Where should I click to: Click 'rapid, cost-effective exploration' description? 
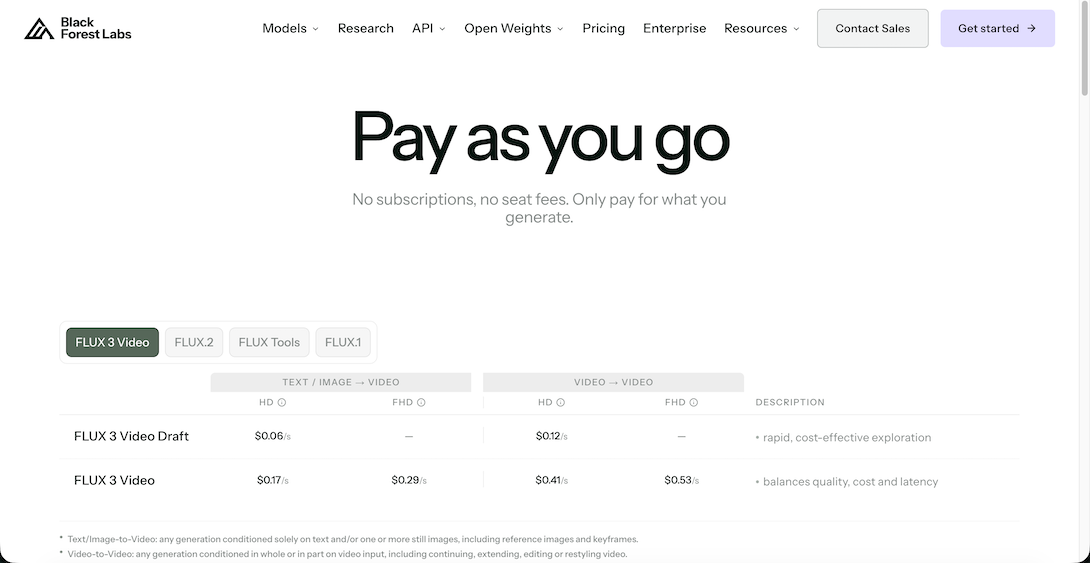pos(847,438)
